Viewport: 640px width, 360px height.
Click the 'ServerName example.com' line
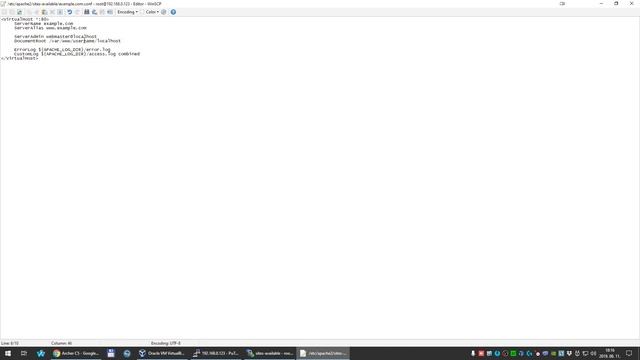[x=44, y=24]
